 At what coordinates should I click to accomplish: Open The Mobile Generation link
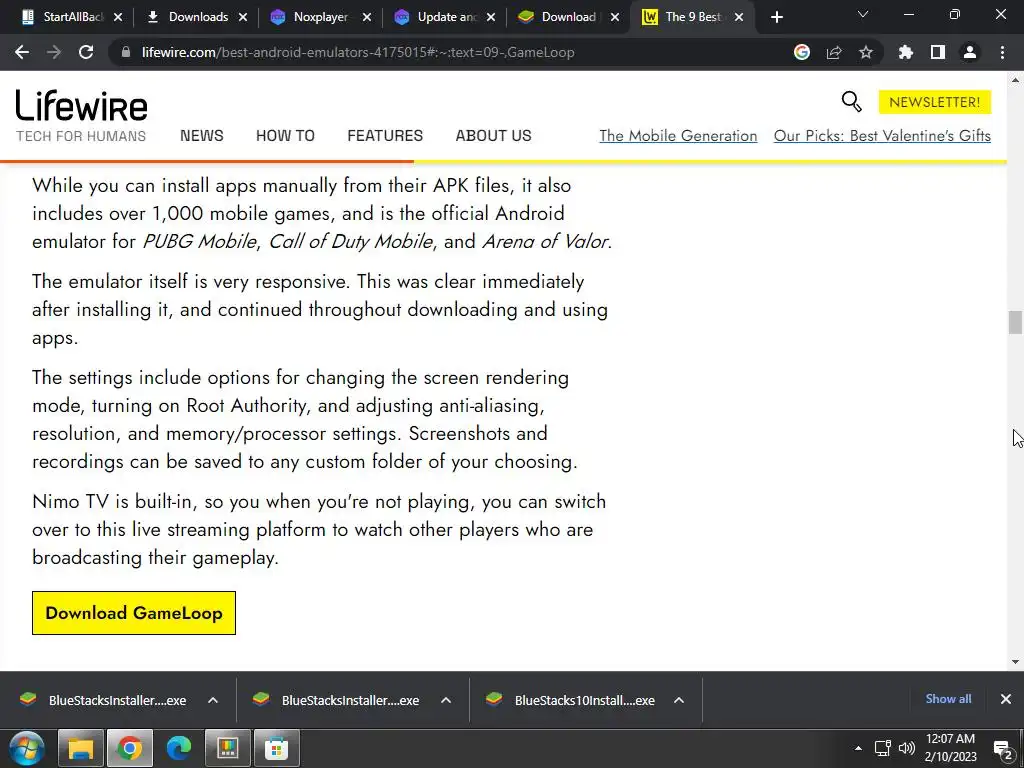pos(679,136)
